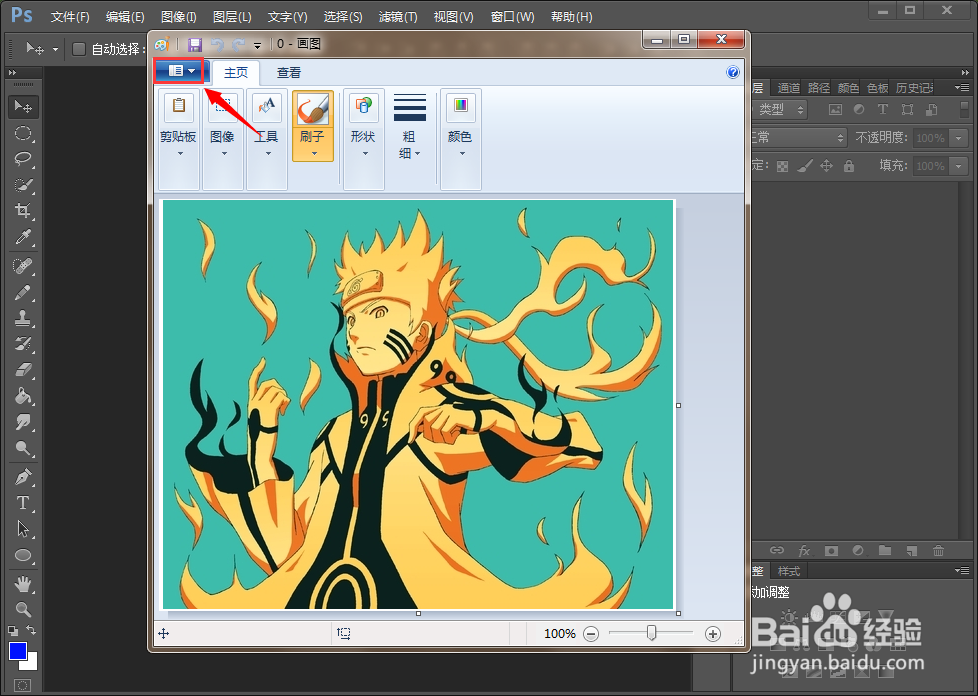This screenshot has width=978, height=696.
Task: Toggle lock all layer icon
Action: [x=848, y=166]
